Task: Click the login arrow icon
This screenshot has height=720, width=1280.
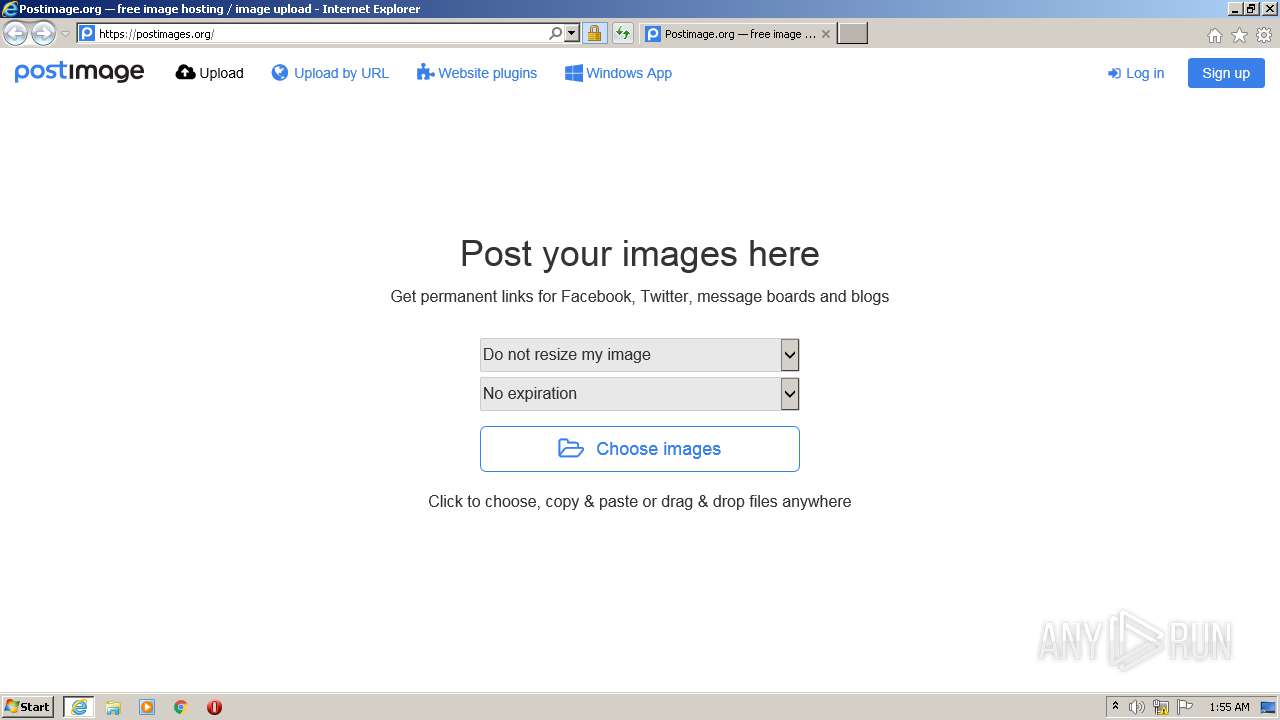Action: 1114,73
